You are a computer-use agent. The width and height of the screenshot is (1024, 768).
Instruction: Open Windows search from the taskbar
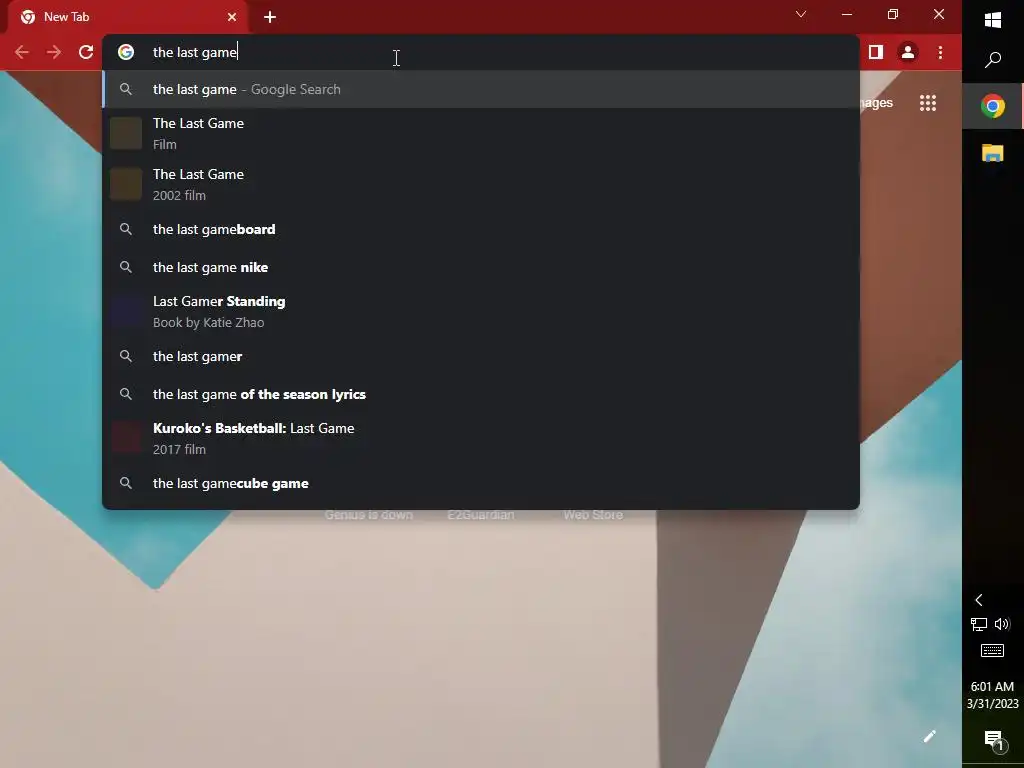point(993,60)
